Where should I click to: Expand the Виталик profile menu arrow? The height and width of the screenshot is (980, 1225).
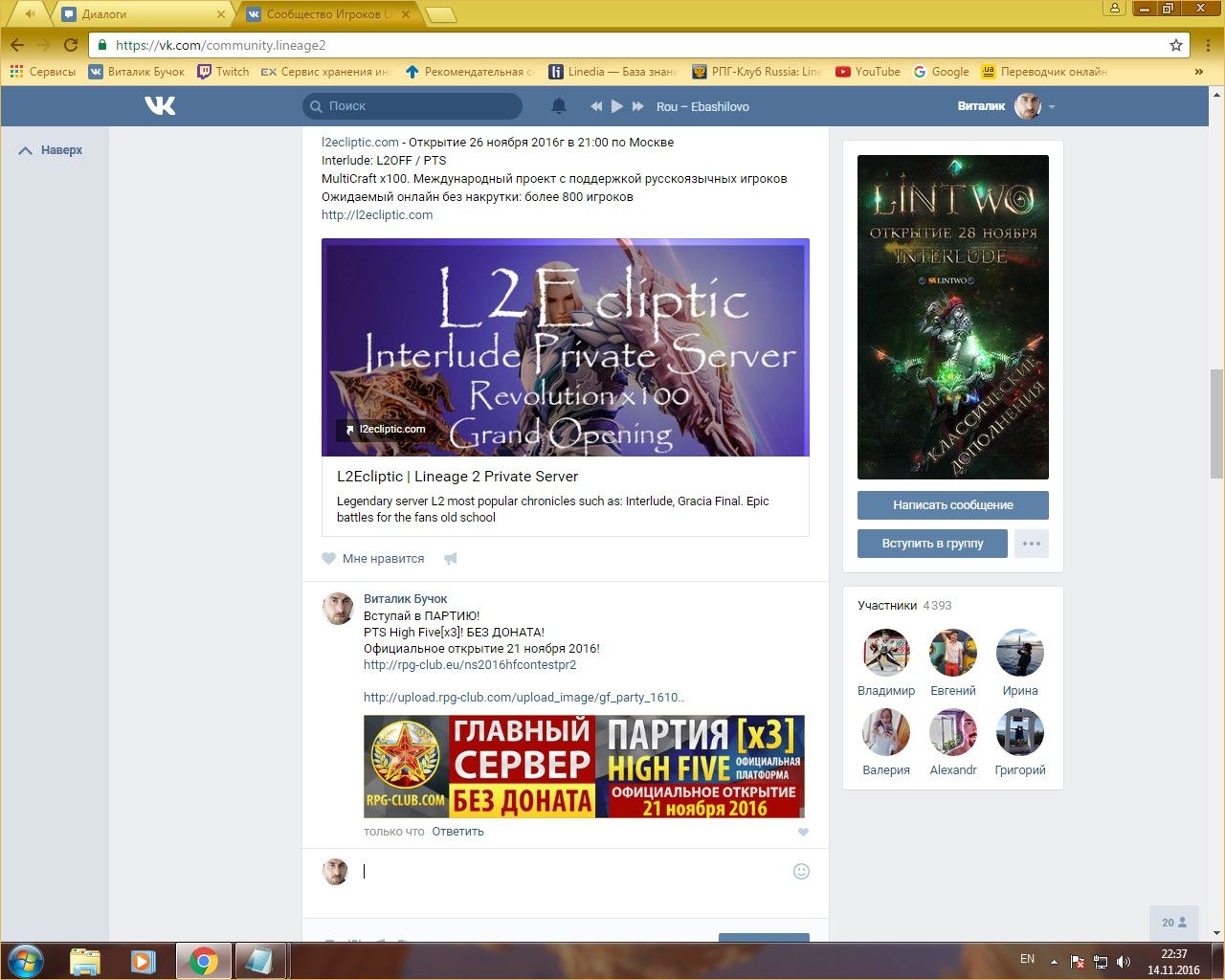(x=1052, y=107)
